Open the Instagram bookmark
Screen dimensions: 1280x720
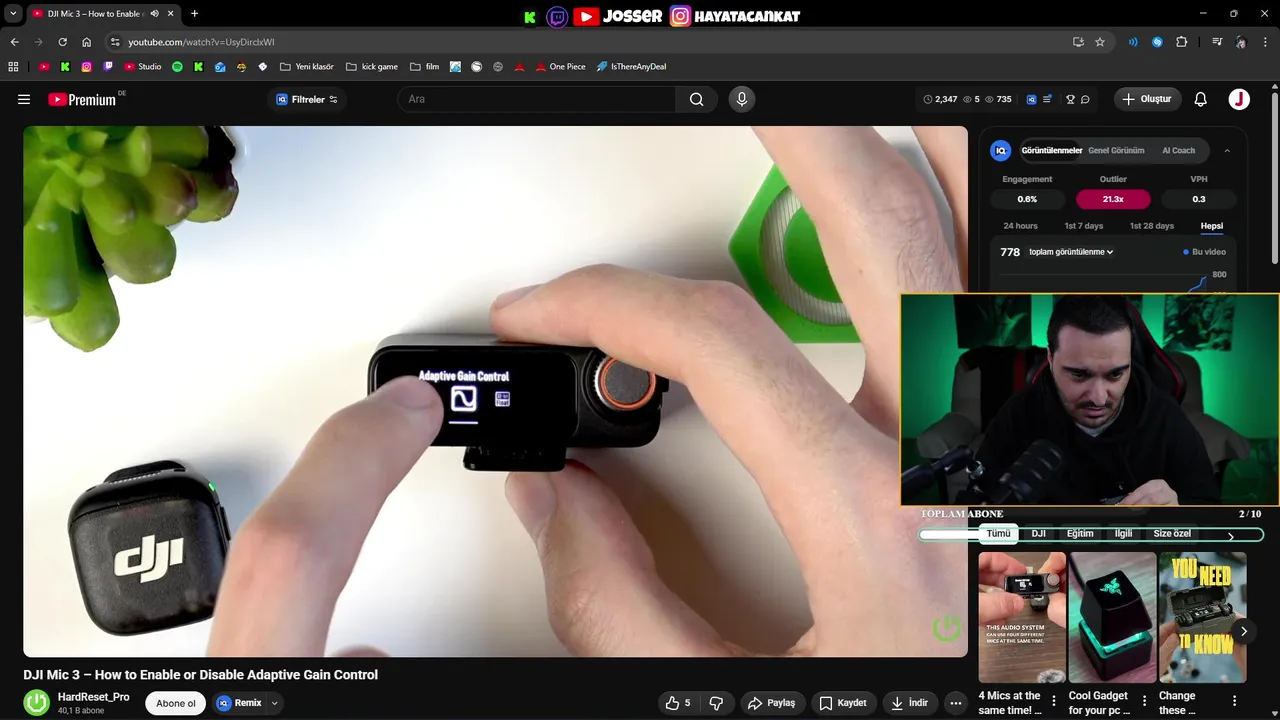[86, 67]
